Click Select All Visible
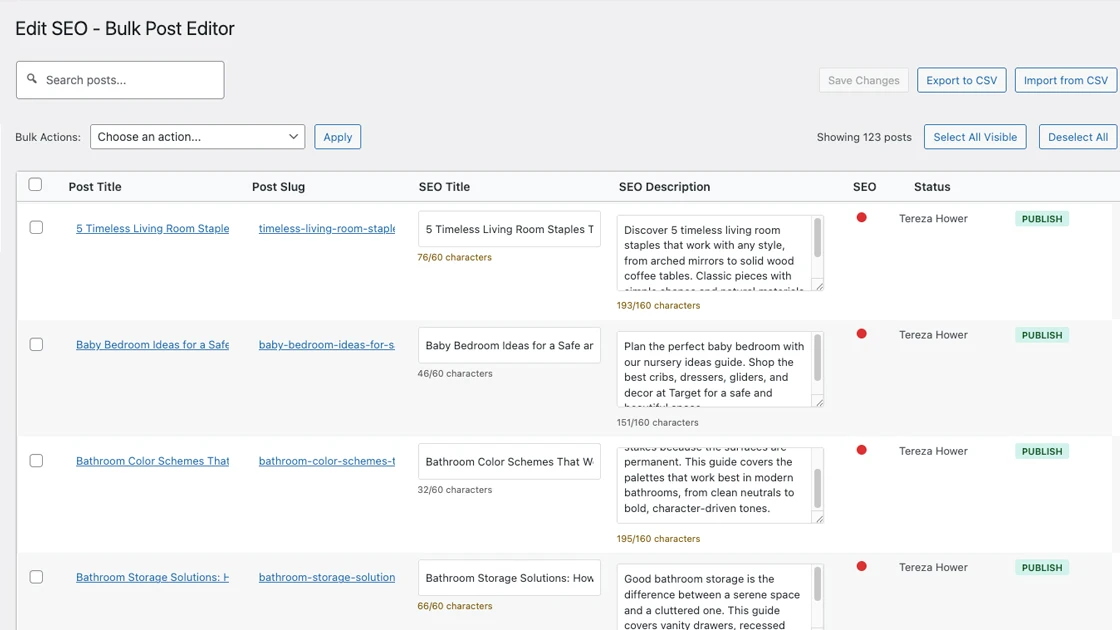 pyautogui.click(x=974, y=136)
